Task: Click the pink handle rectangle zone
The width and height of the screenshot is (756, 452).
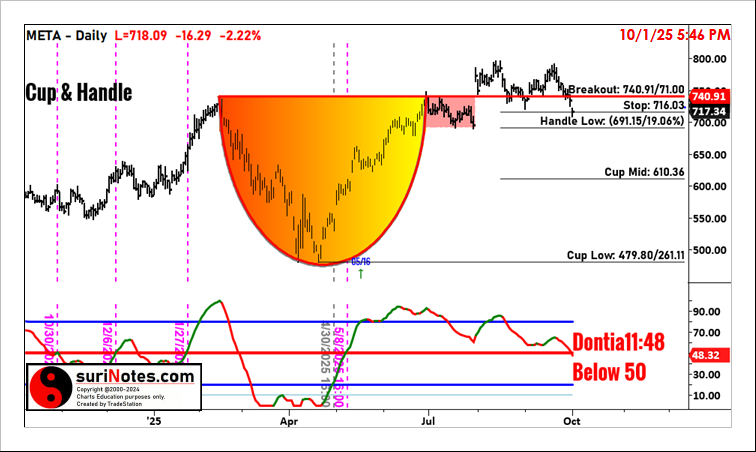Action: pos(450,112)
